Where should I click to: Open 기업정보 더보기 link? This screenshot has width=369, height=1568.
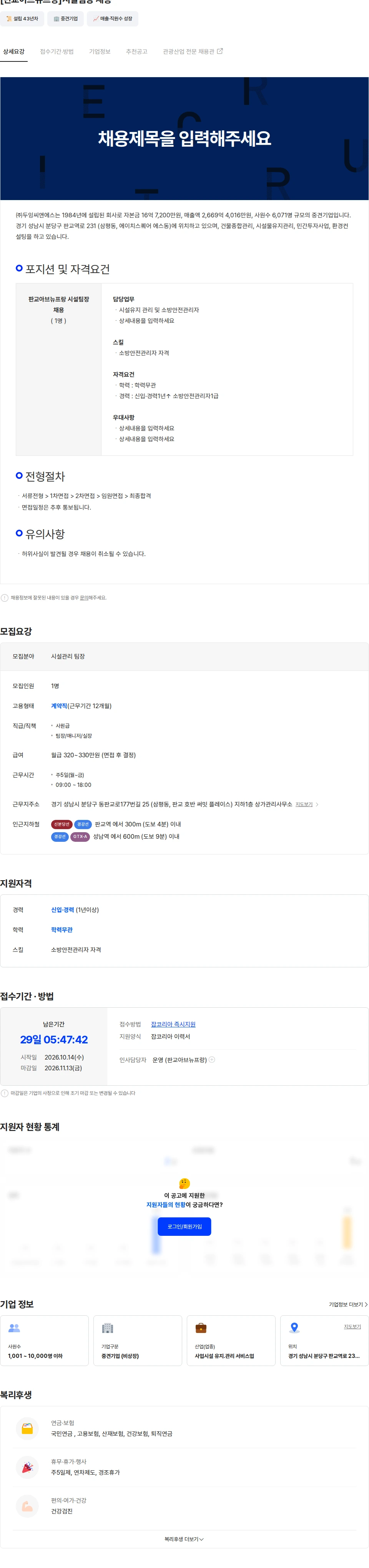click(348, 1305)
